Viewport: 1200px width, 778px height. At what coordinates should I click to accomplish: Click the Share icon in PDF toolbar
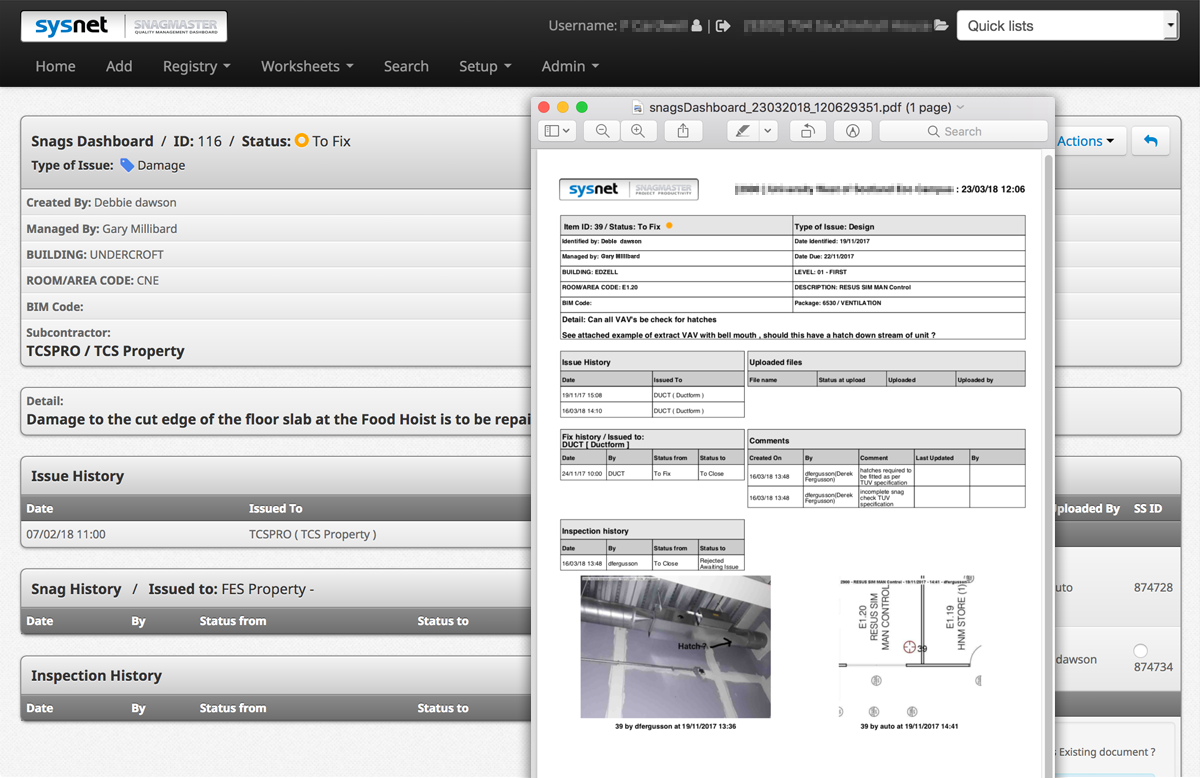[x=683, y=131]
